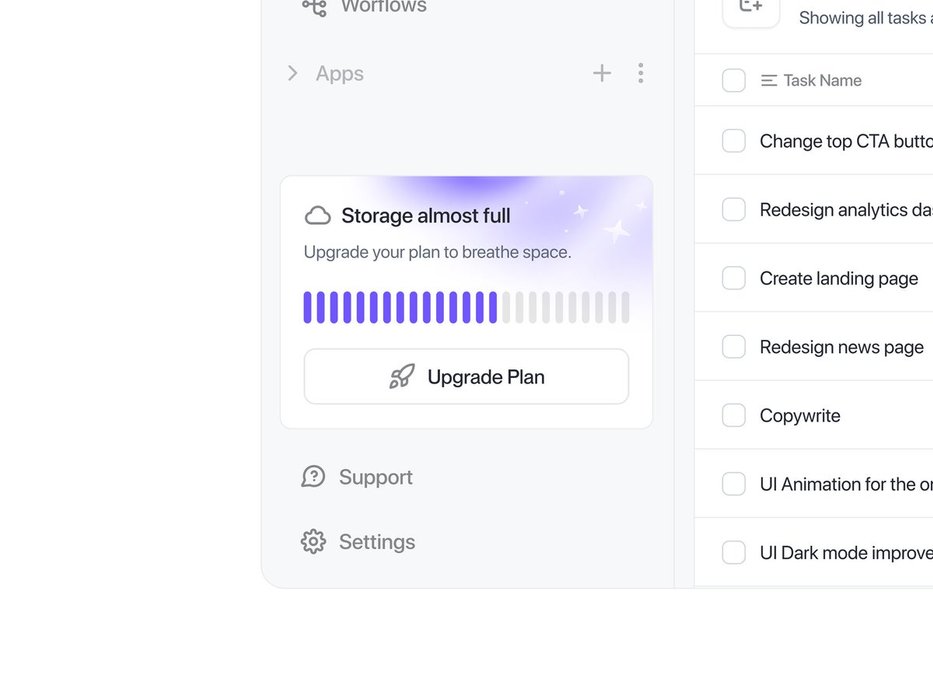Click the rocket icon in Upgrade Plan
The image size is (933, 700).
point(402,377)
